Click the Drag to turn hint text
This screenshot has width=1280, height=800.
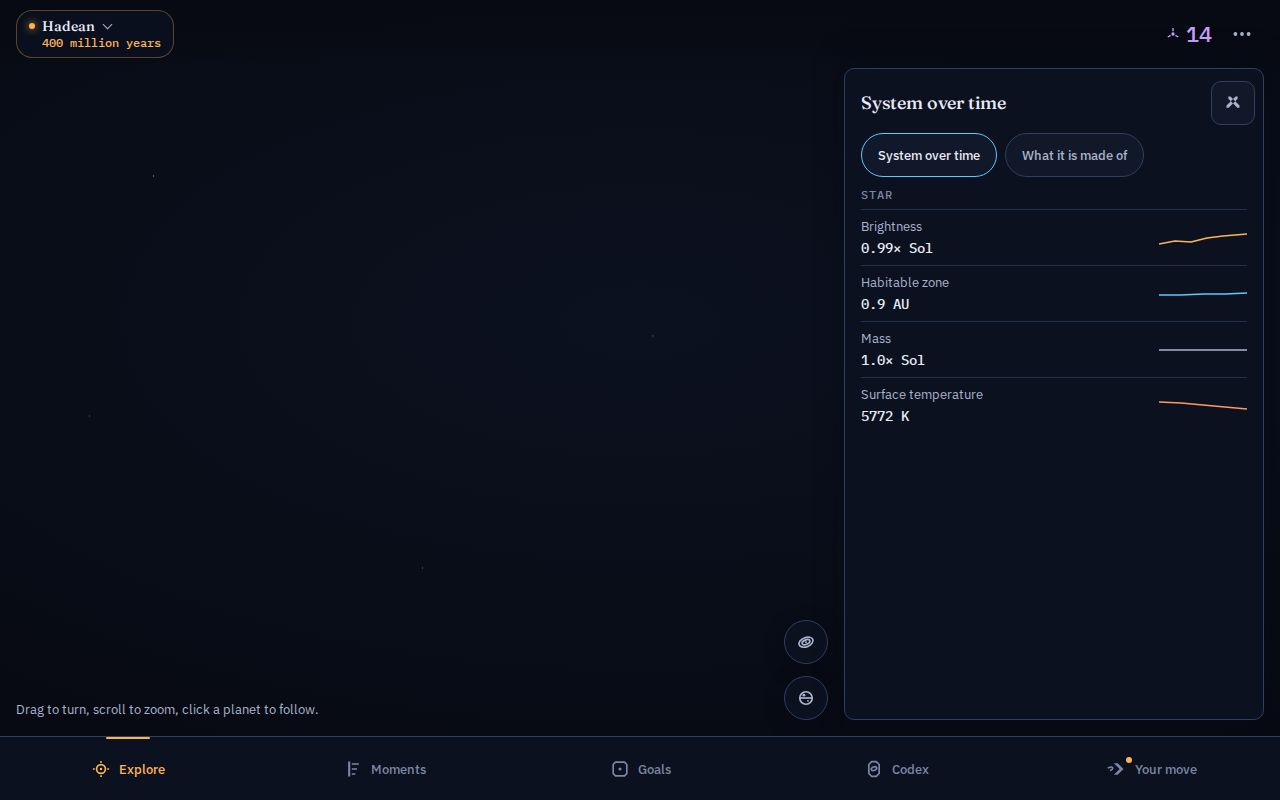point(167,709)
